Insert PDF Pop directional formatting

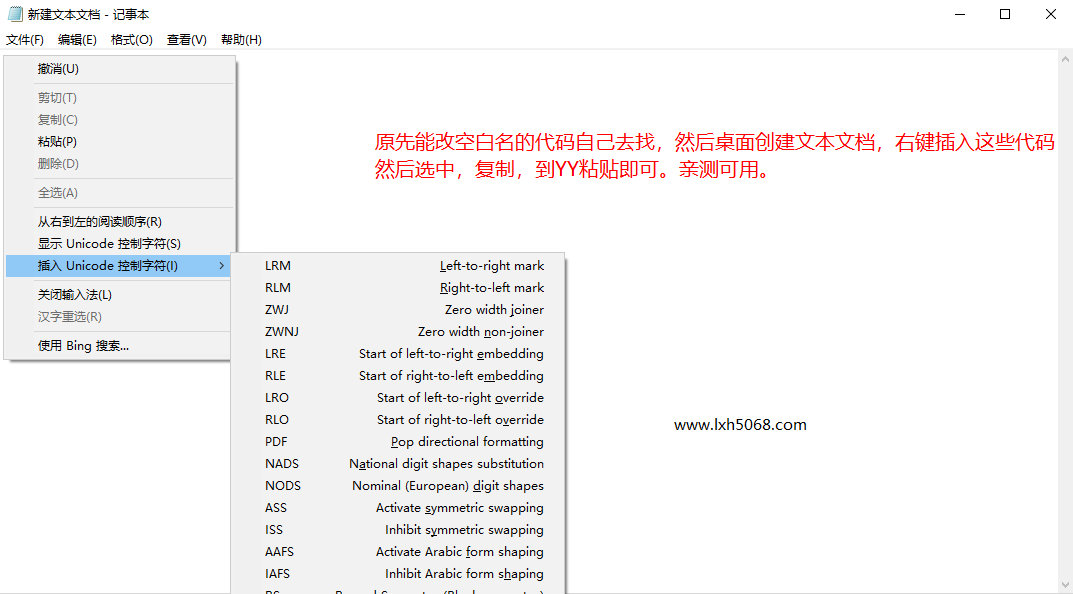[x=400, y=442]
